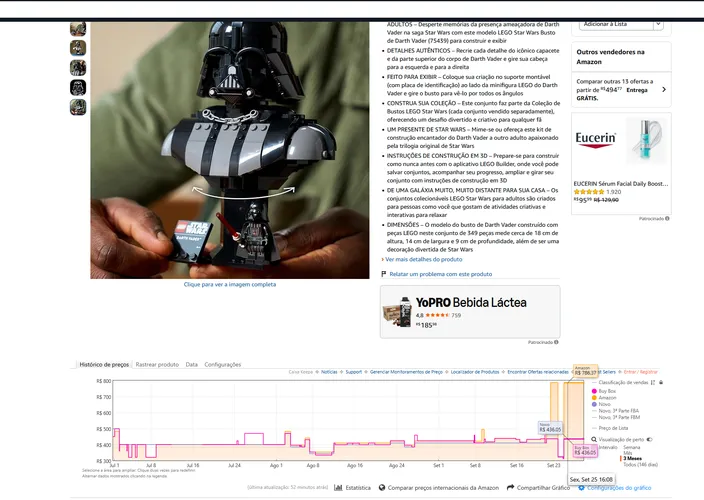Open the Localizador de Produtos link

pos(475,372)
